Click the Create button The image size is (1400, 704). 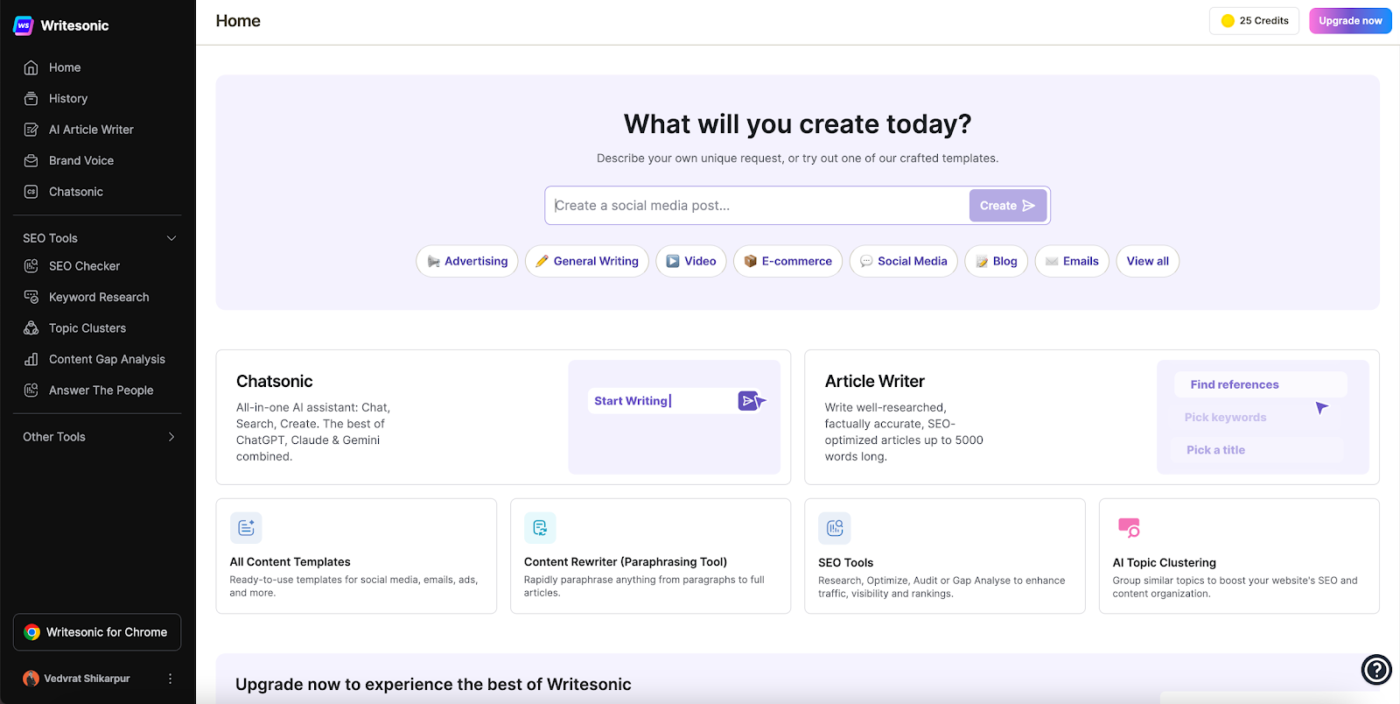pos(1008,206)
